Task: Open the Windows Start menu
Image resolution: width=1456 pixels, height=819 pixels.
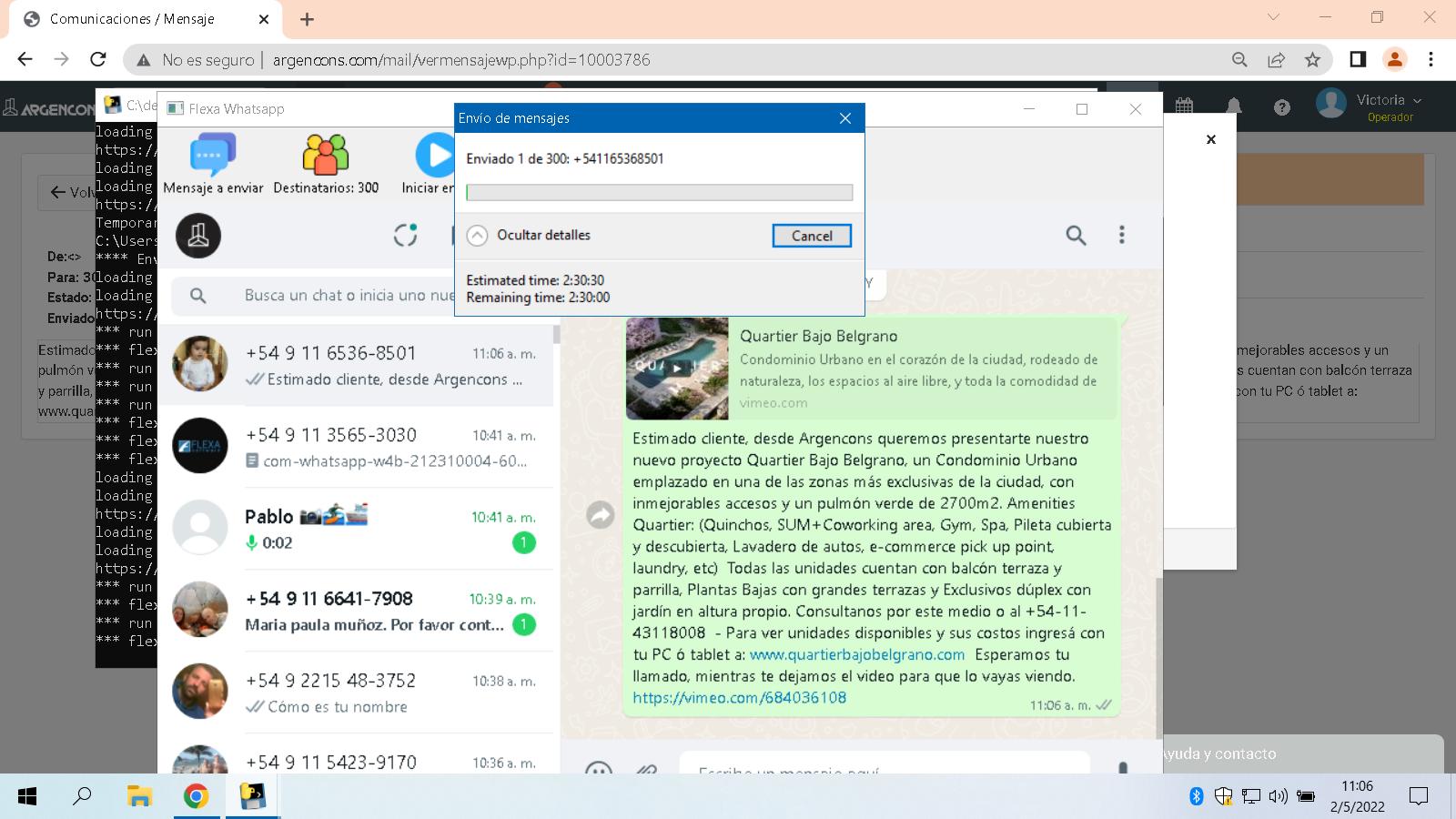Action: [27, 797]
